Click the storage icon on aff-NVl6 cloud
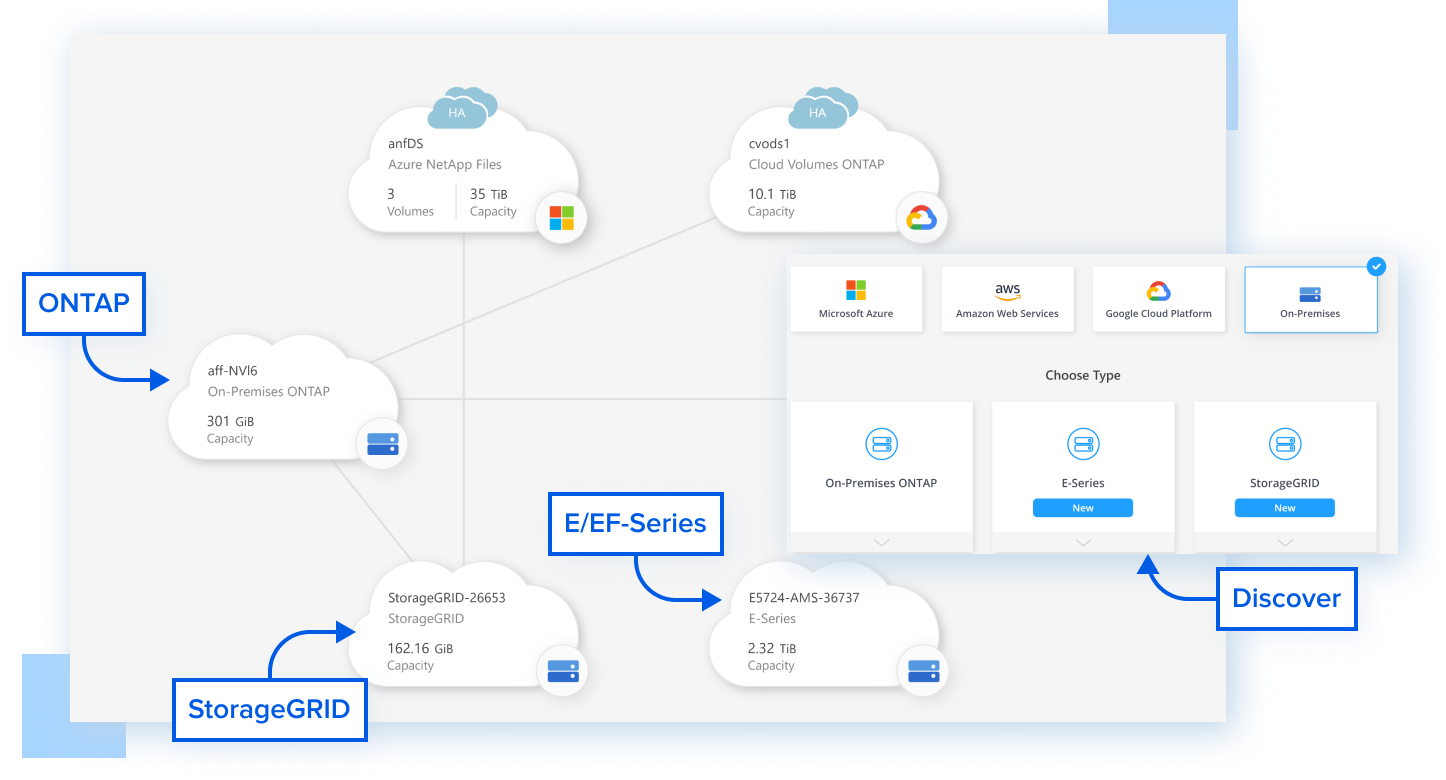The width and height of the screenshot is (1446, 780). coord(382,445)
